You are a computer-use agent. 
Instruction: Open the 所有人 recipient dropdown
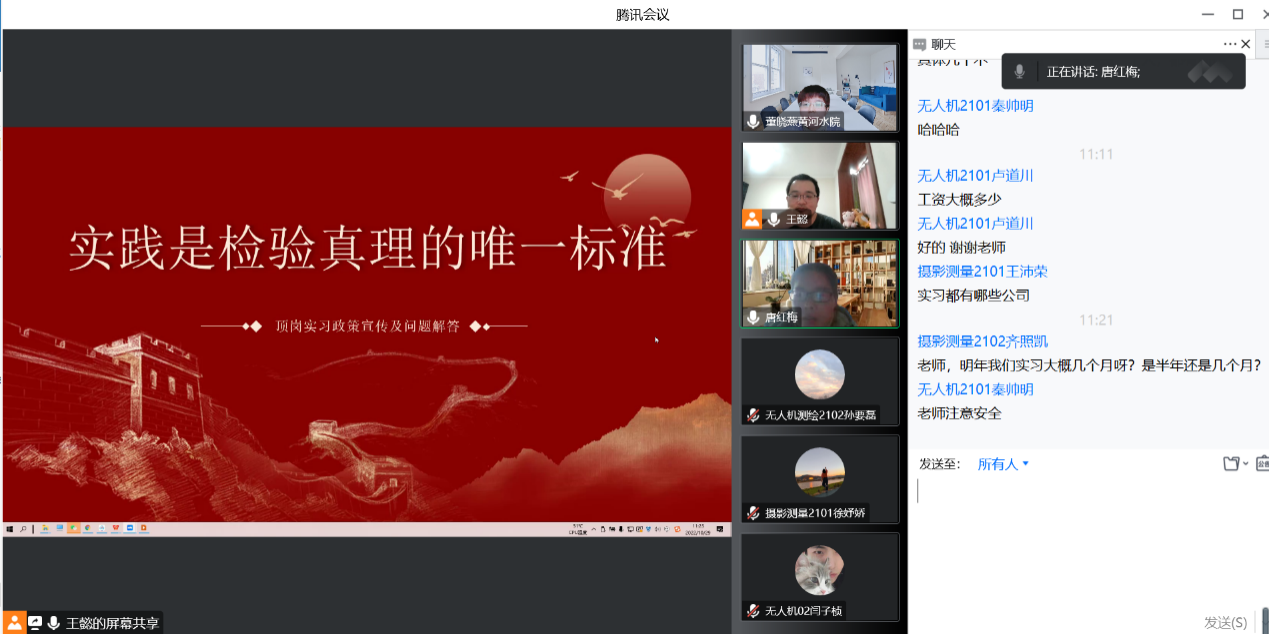997,464
